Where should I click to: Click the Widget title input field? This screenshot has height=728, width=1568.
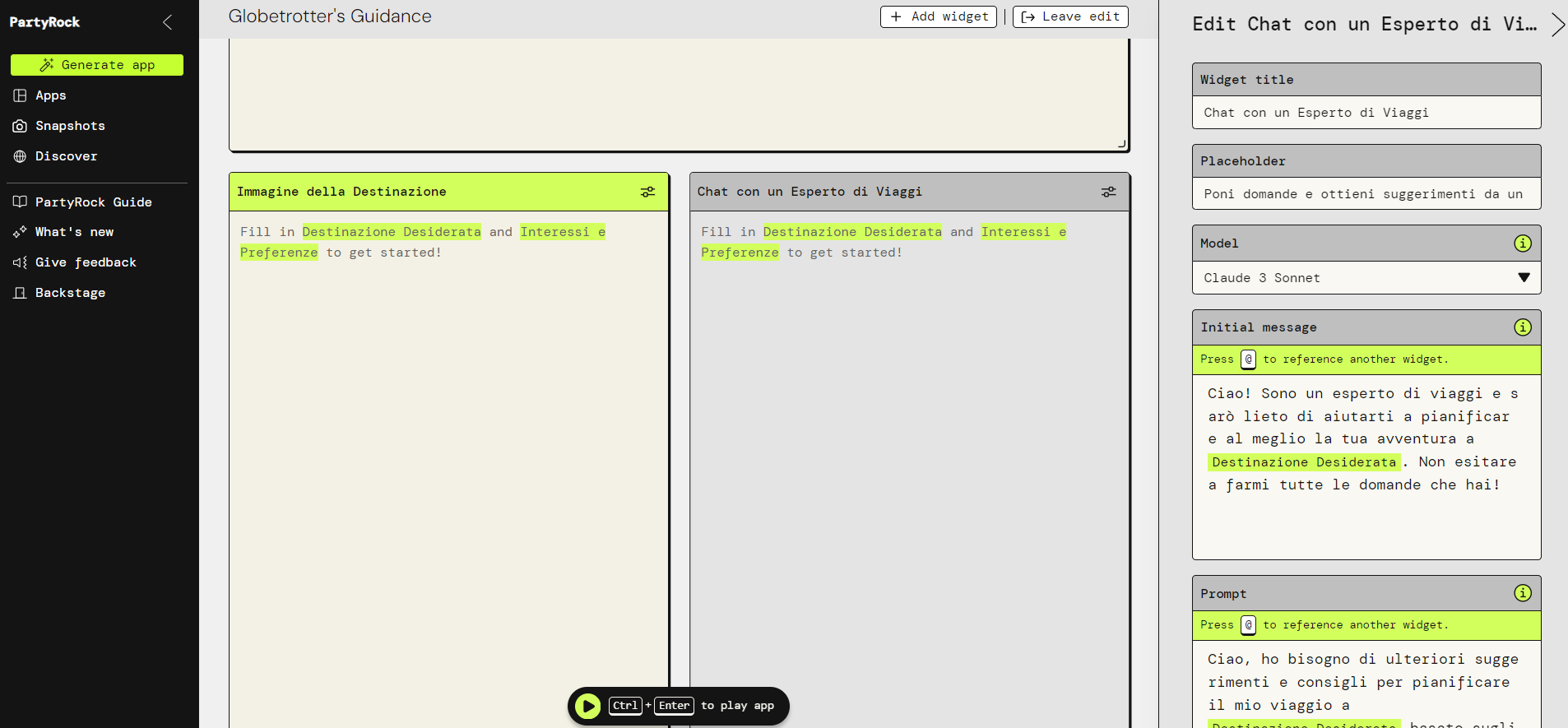[x=1366, y=113]
